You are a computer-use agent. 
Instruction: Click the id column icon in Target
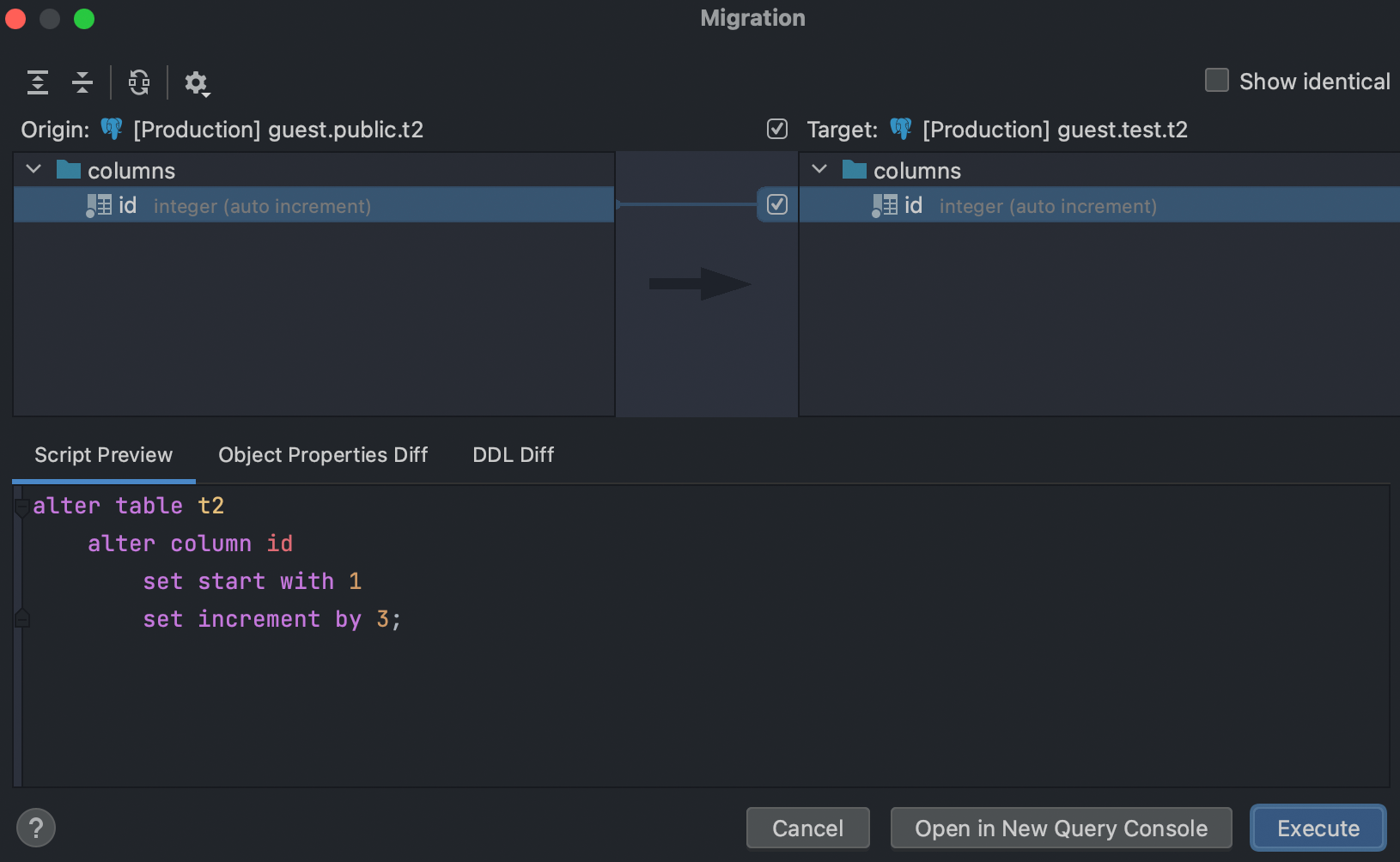[x=885, y=205]
